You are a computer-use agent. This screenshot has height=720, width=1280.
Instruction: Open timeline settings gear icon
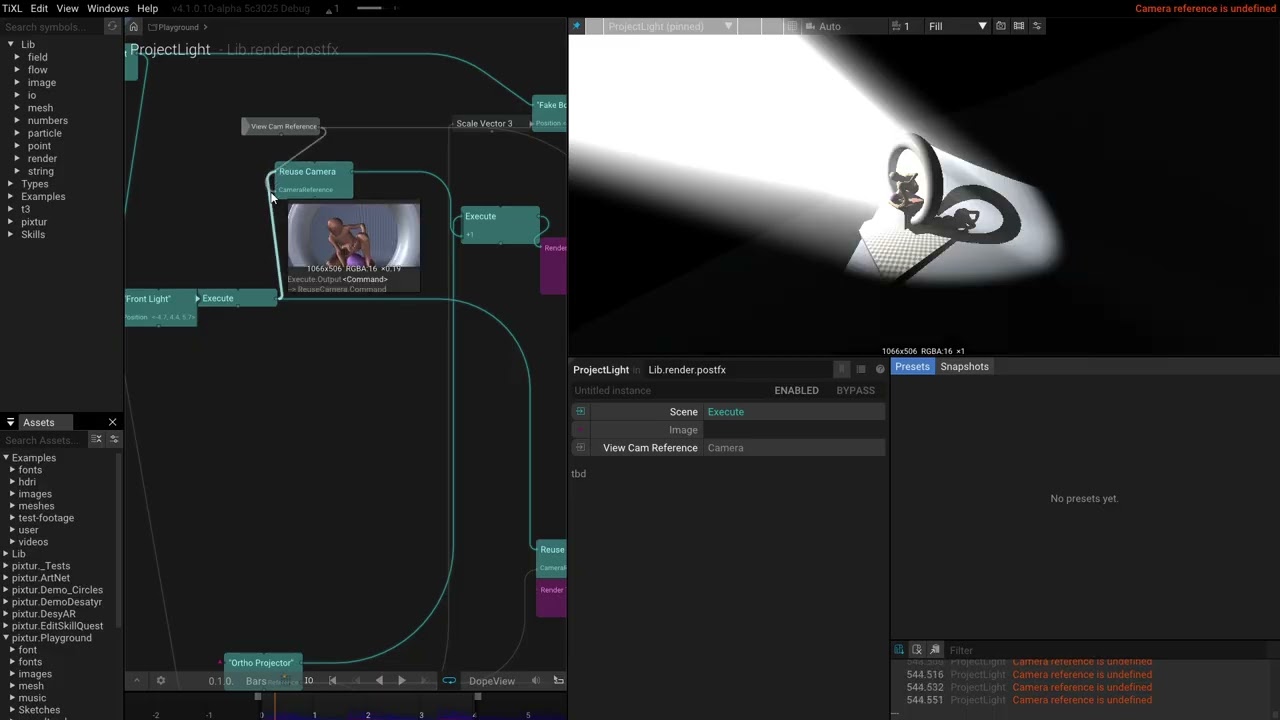[x=160, y=680]
